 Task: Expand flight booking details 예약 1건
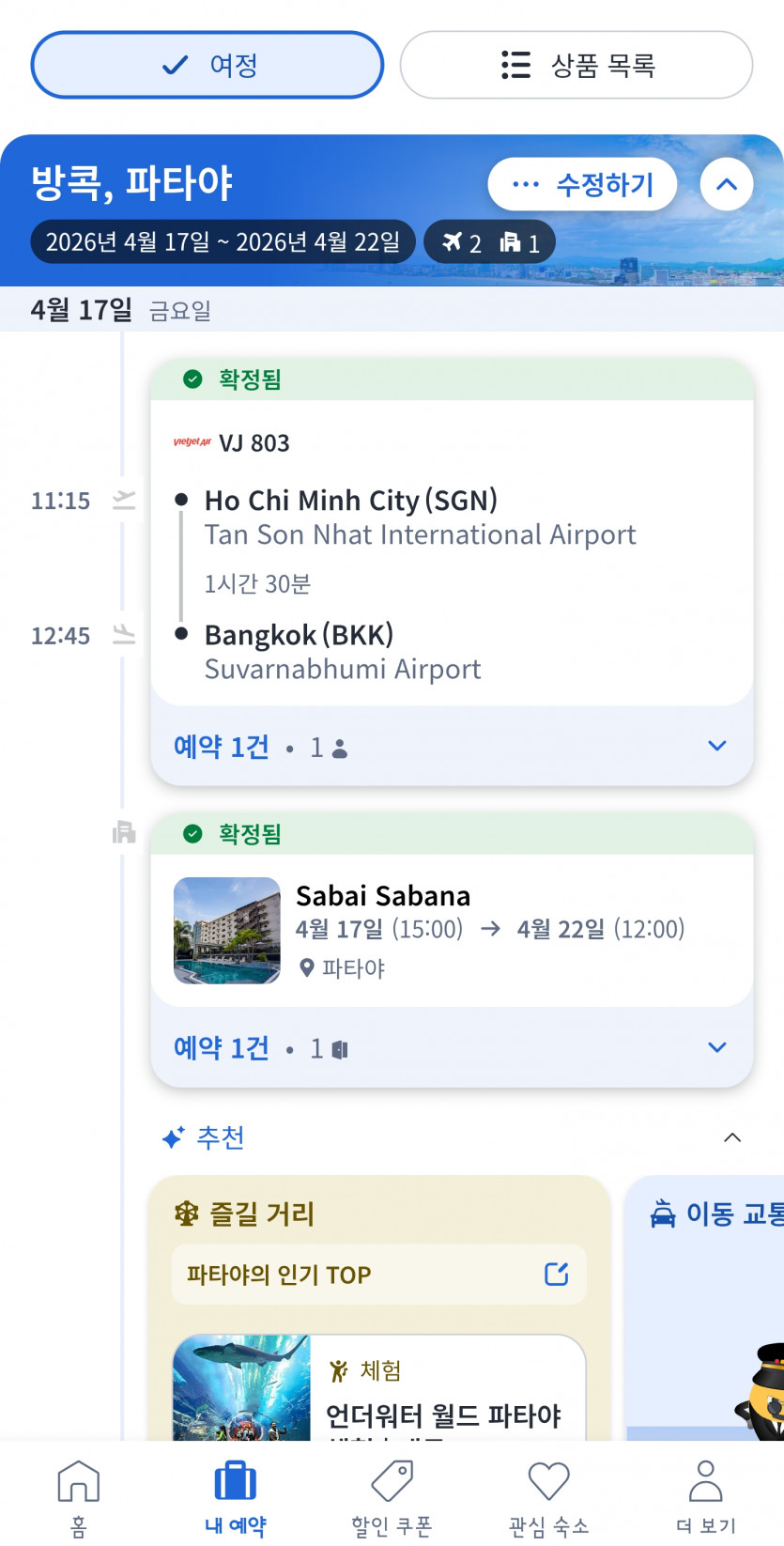[717, 746]
